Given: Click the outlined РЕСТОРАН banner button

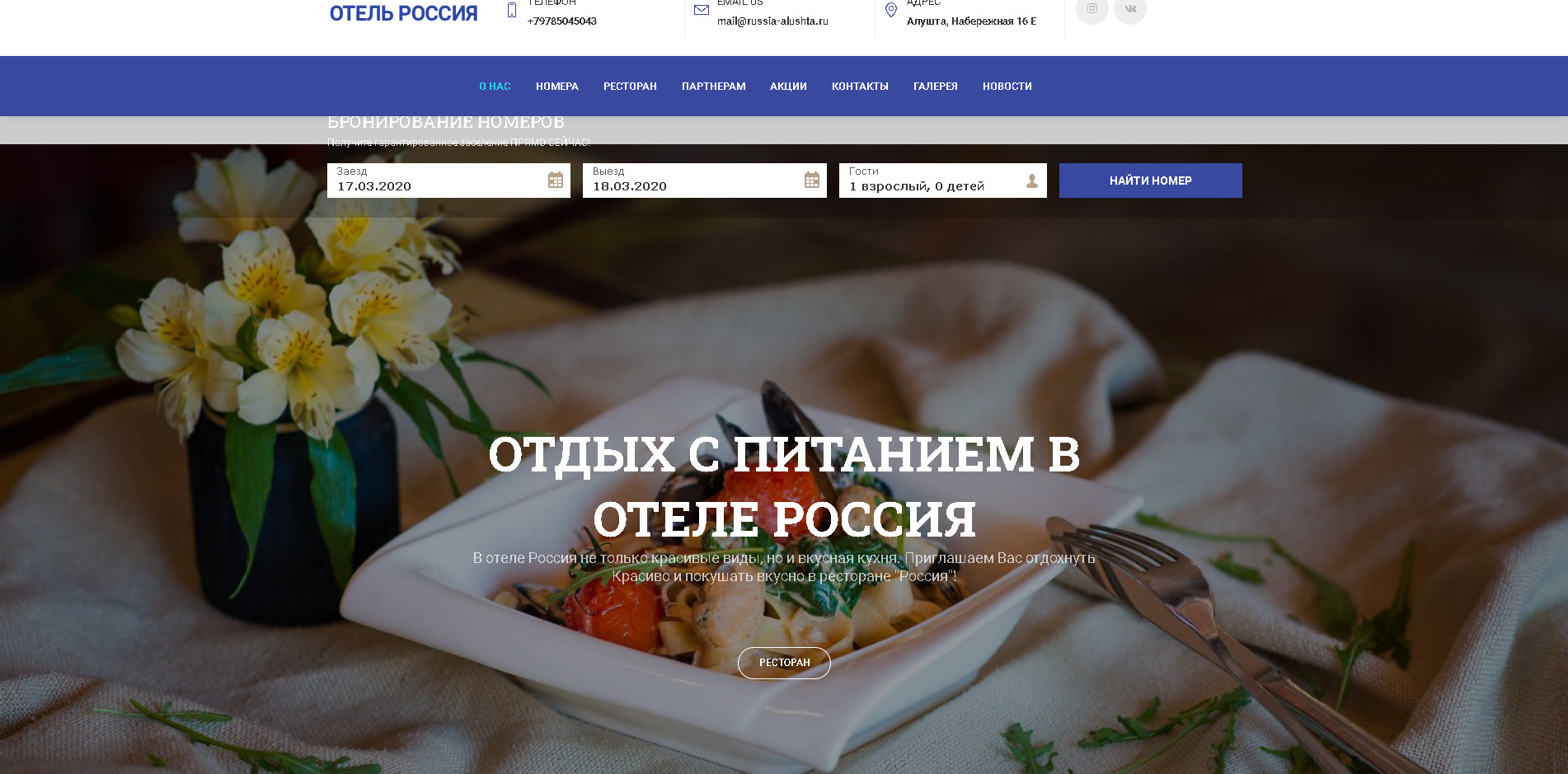Looking at the screenshot, I should tap(784, 663).
